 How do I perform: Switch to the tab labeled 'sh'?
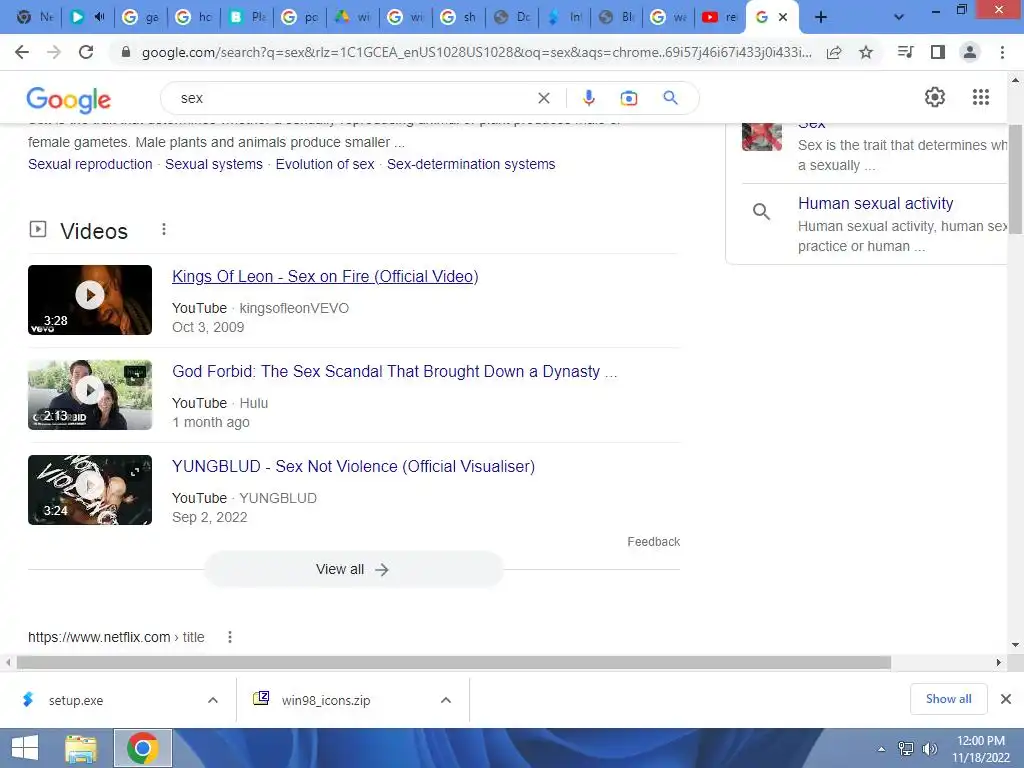click(x=458, y=17)
